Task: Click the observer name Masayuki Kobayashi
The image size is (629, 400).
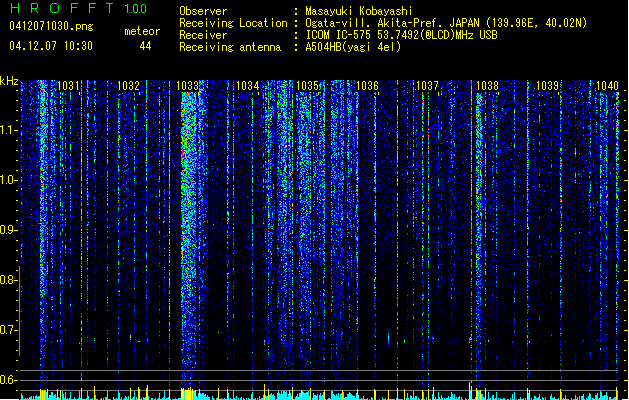Action: tap(359, 11)
